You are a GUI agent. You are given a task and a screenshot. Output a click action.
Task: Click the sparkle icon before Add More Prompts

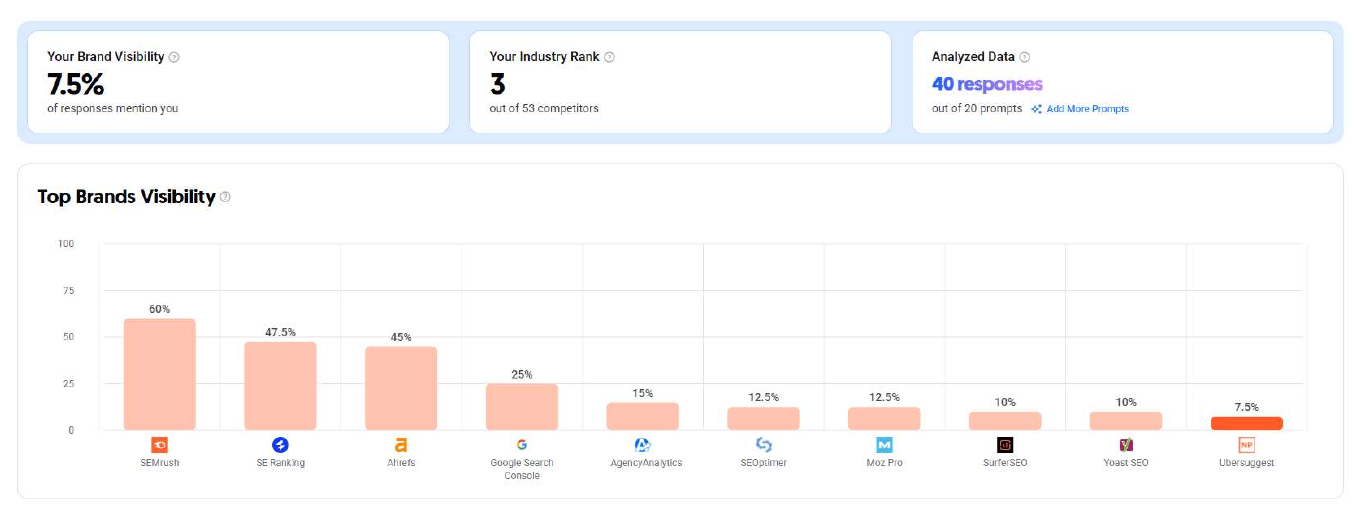[x=1037, y=109]
